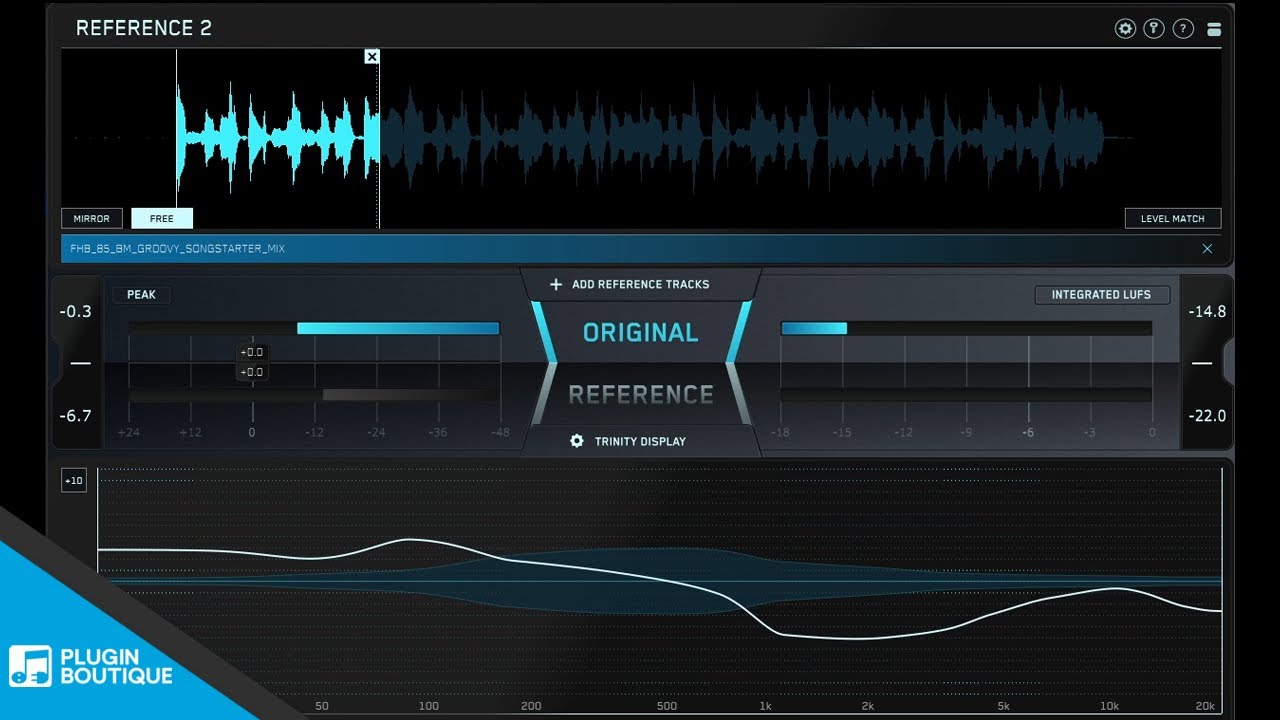Click the REFERENCE 2 plugin title

(144, 28)
